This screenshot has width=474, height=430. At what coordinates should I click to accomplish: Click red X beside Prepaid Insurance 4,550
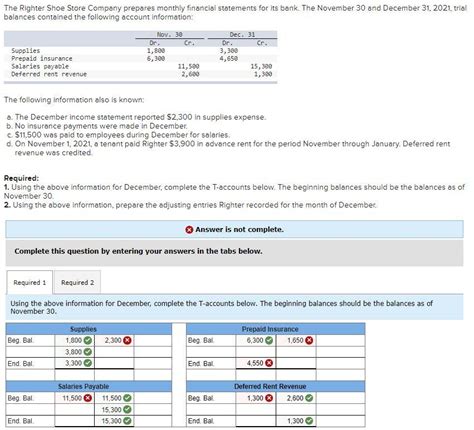[x=269, y=363]
